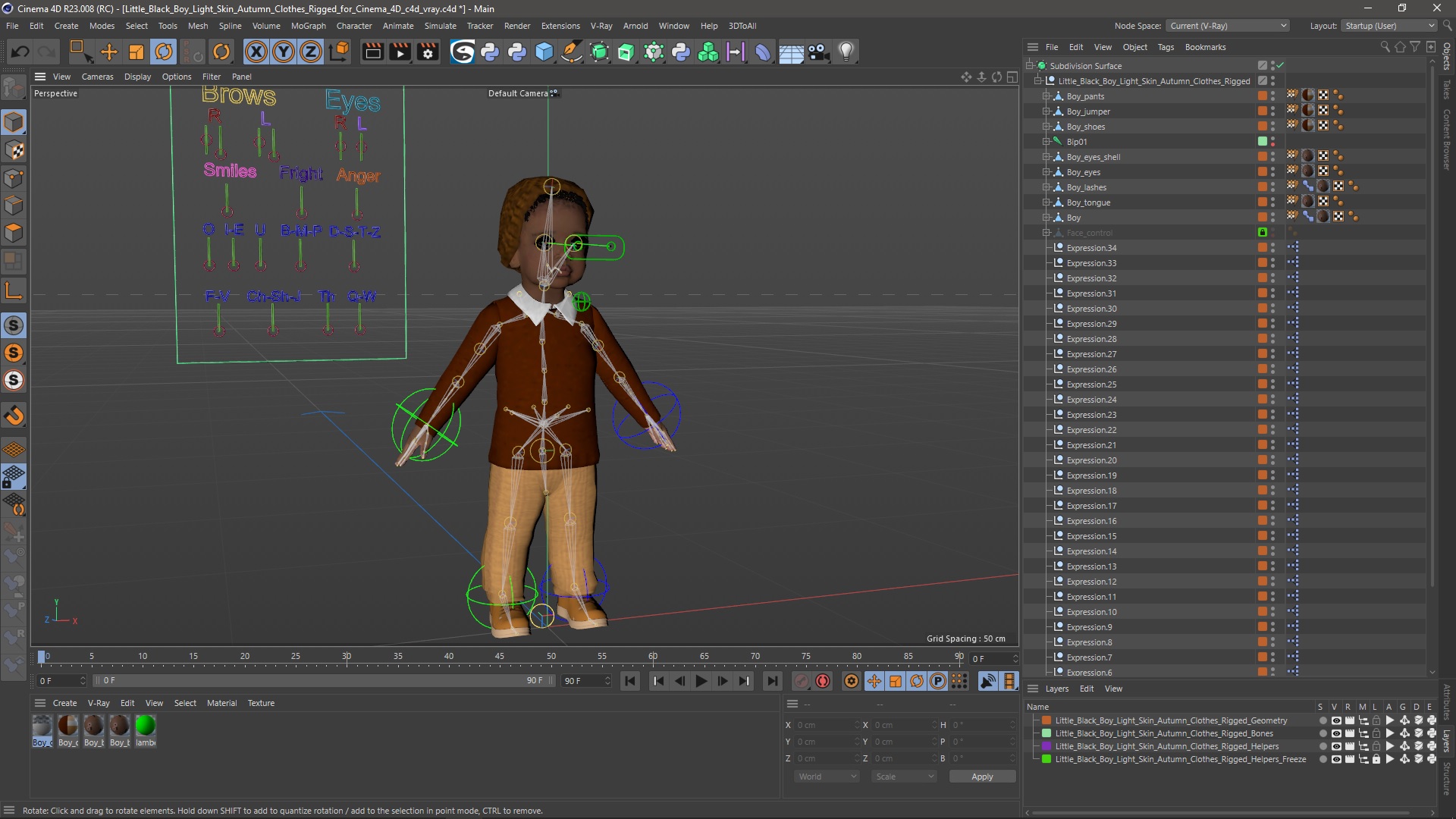Open the Simulate menu

pos(440,26)
